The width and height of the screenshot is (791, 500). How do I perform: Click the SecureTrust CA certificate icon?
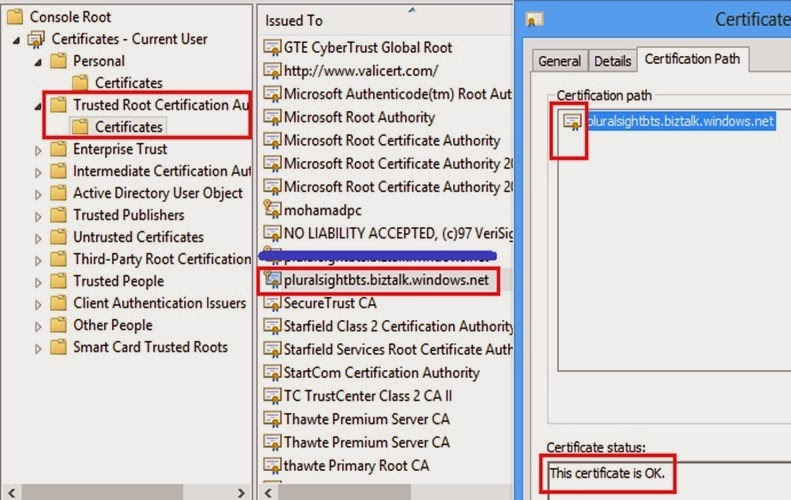click(x=272, y=303)
